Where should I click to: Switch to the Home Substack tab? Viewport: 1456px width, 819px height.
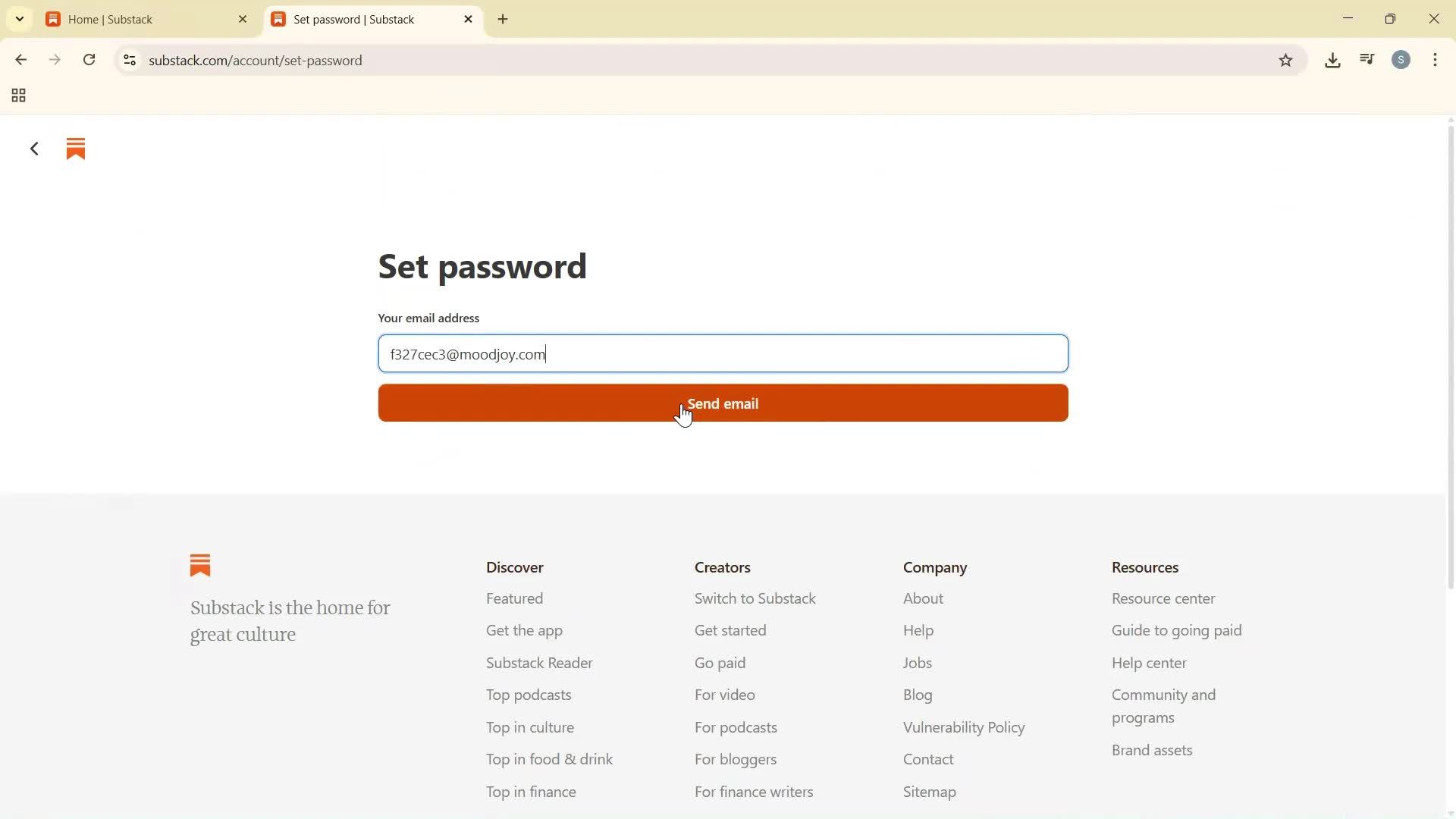[121, 19]
